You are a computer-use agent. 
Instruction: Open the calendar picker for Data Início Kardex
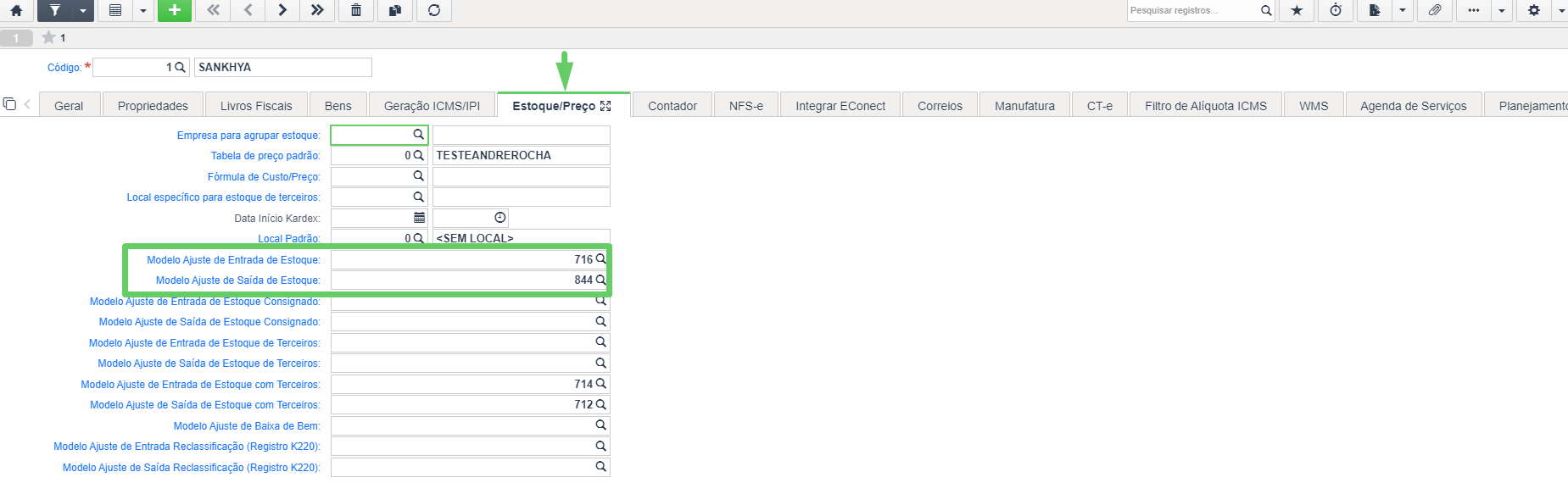point(419,218)
